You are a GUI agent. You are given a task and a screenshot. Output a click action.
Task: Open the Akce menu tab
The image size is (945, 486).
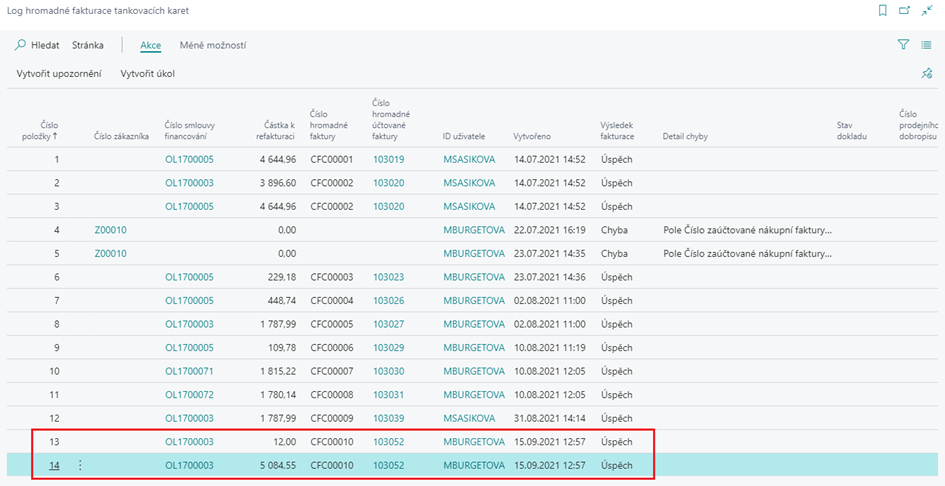150,45
